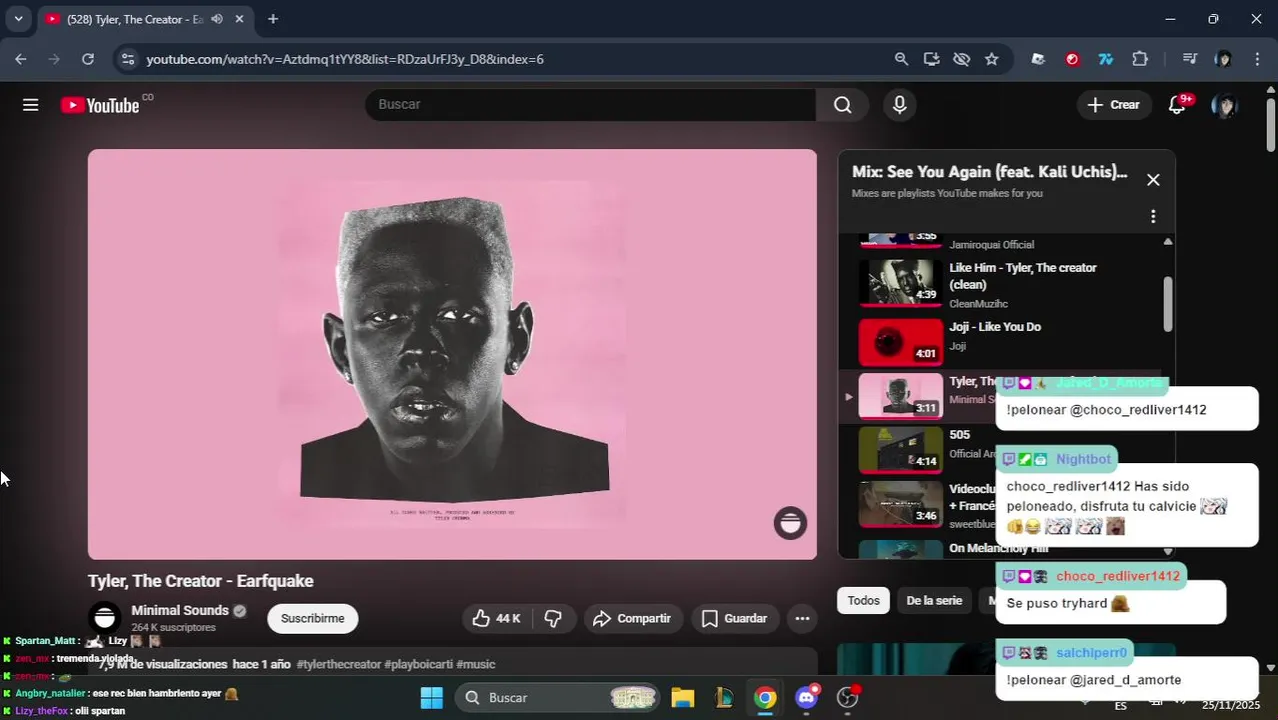
Task: Click the Mix: See You Again playlist title
Action: [989, 172]
